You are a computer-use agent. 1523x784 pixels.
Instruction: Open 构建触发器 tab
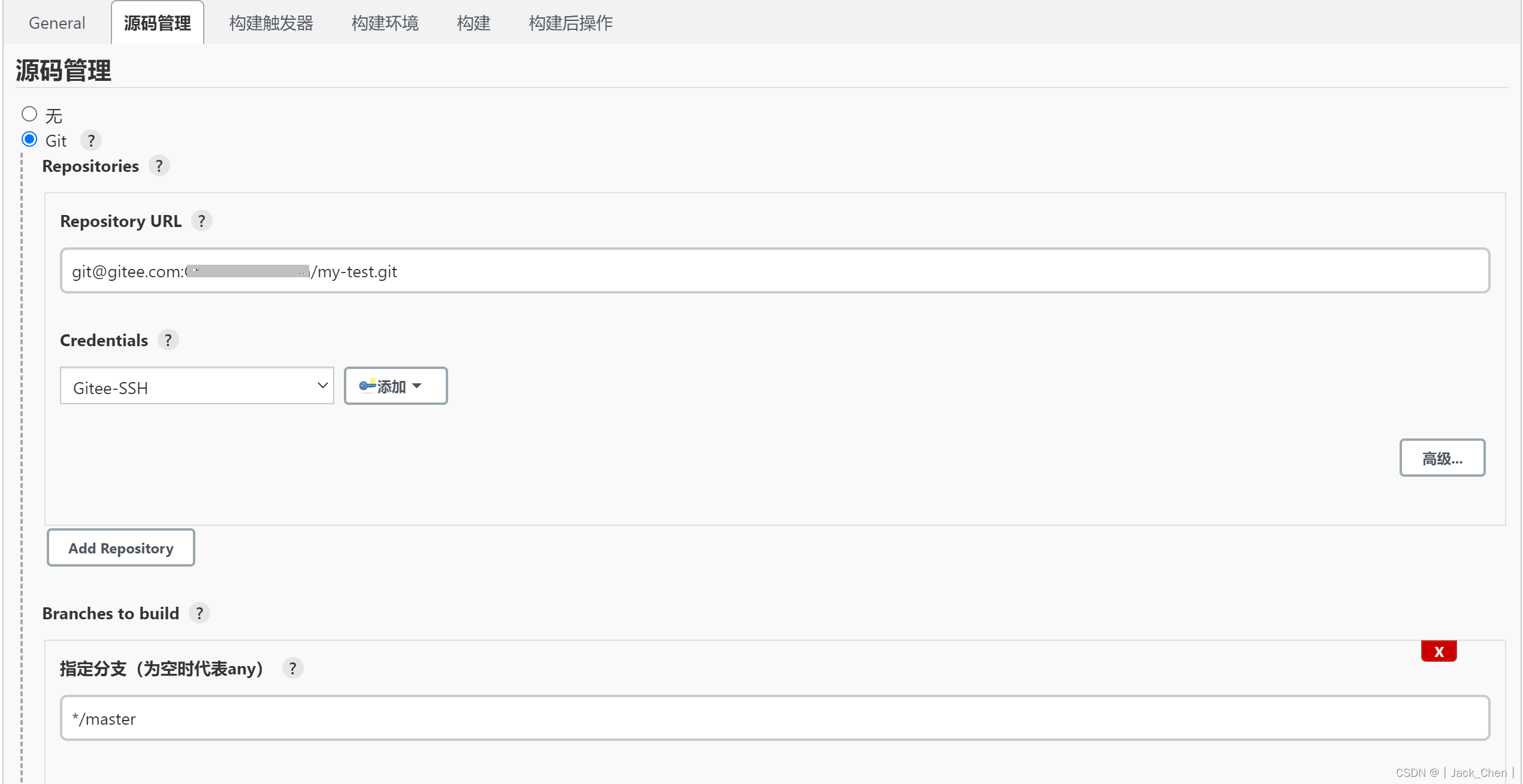pos(271,23)
